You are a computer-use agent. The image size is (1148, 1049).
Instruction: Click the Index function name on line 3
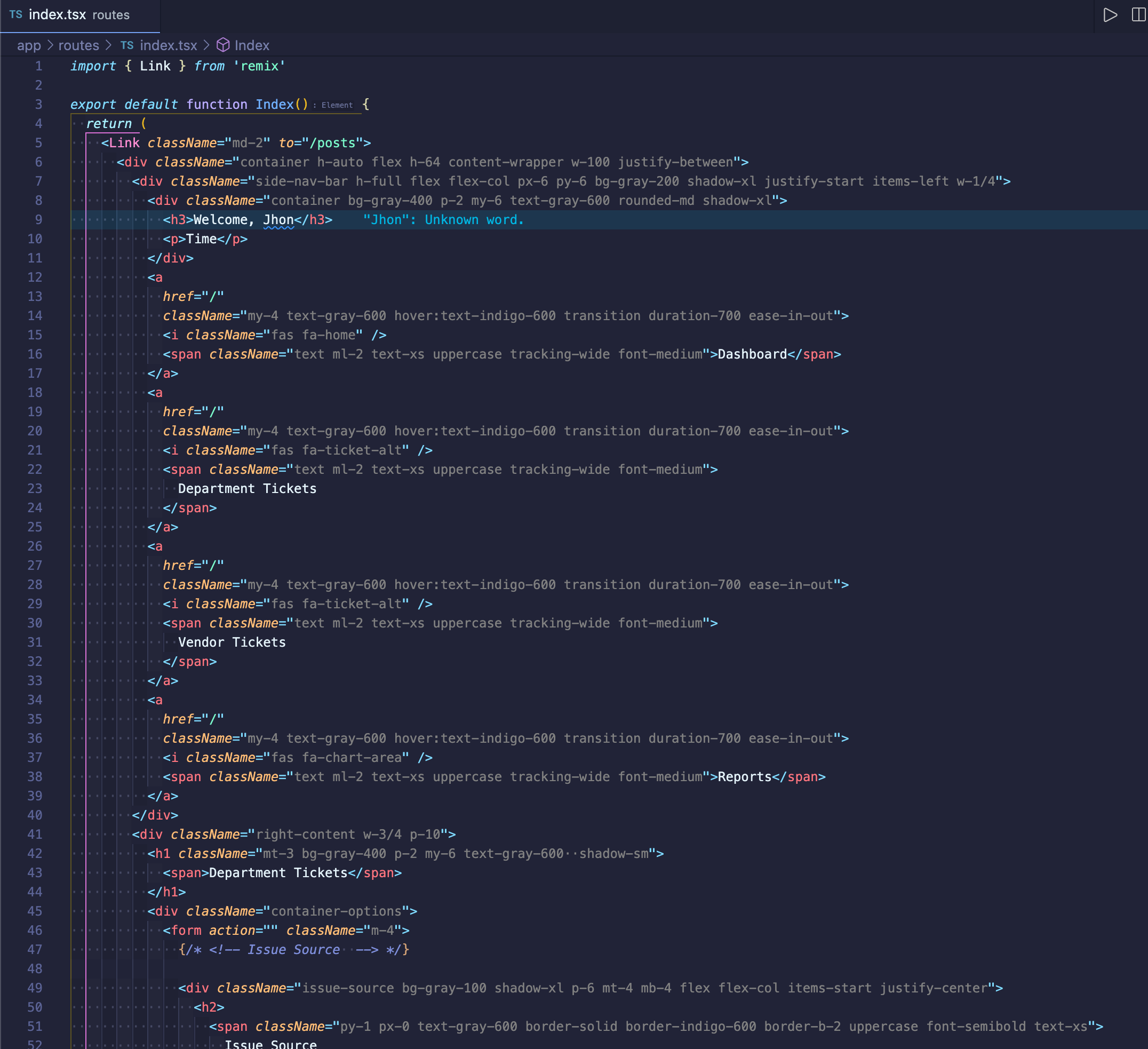[275, 104]
